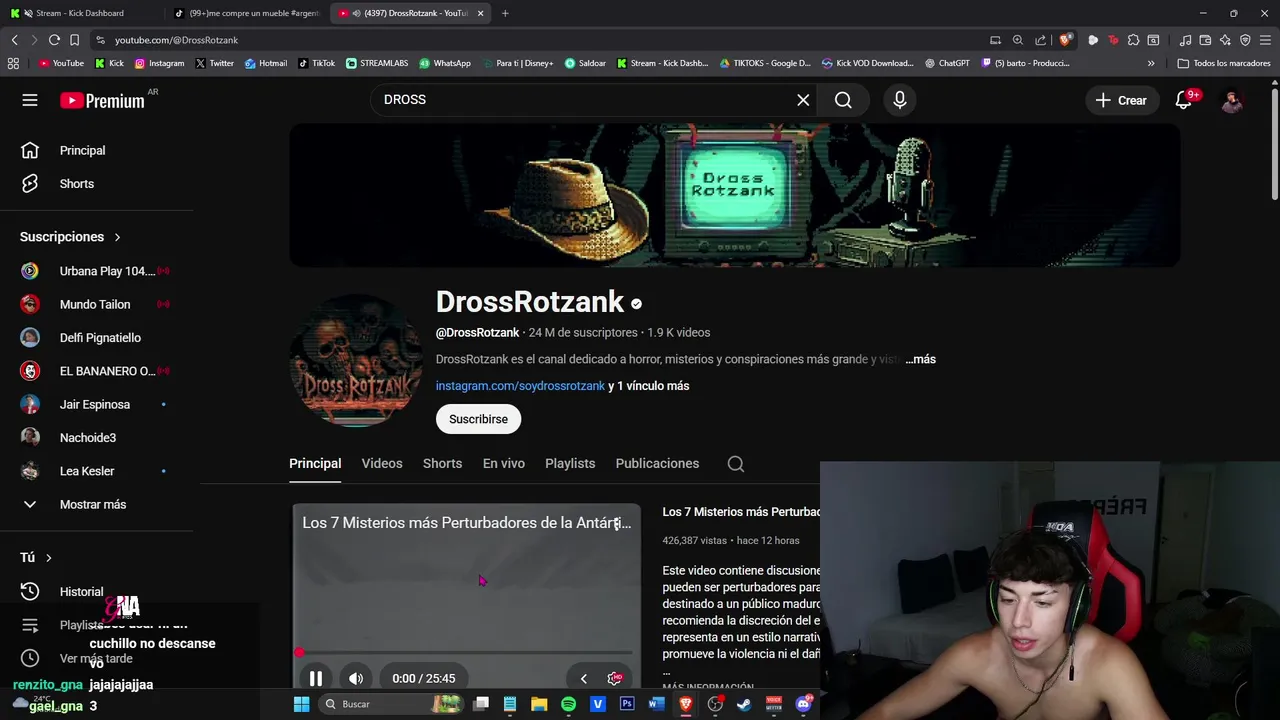The width and height of the screenshot is (1280, 720).
Task: Mute the featured video volume
Action: (x=356, y=679)
